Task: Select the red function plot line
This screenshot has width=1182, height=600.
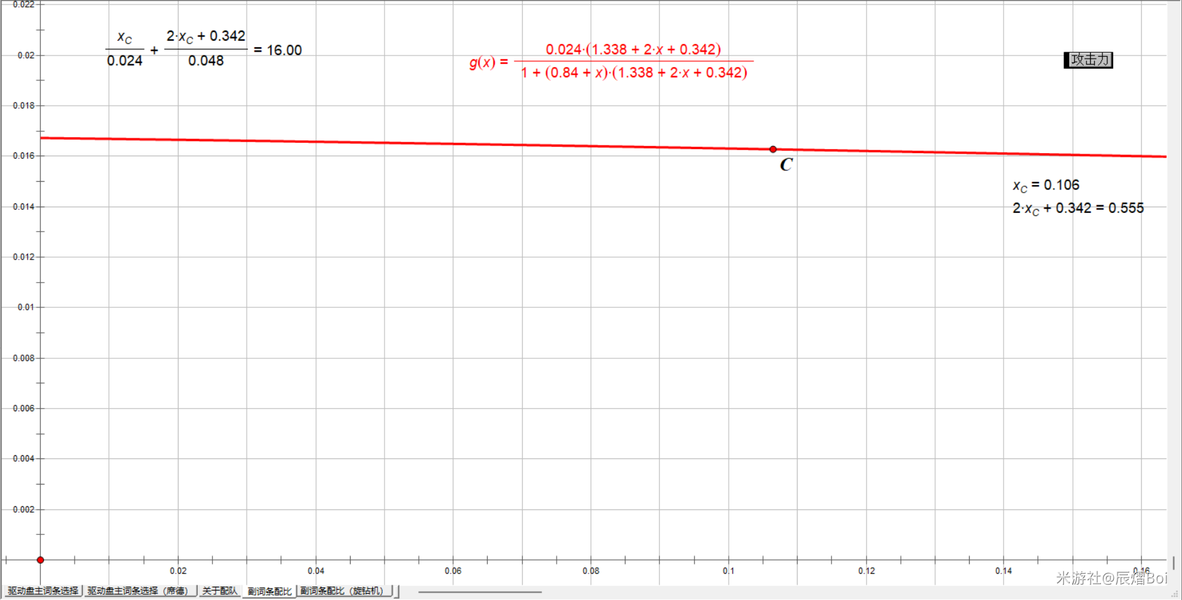Action: point(400,143)
